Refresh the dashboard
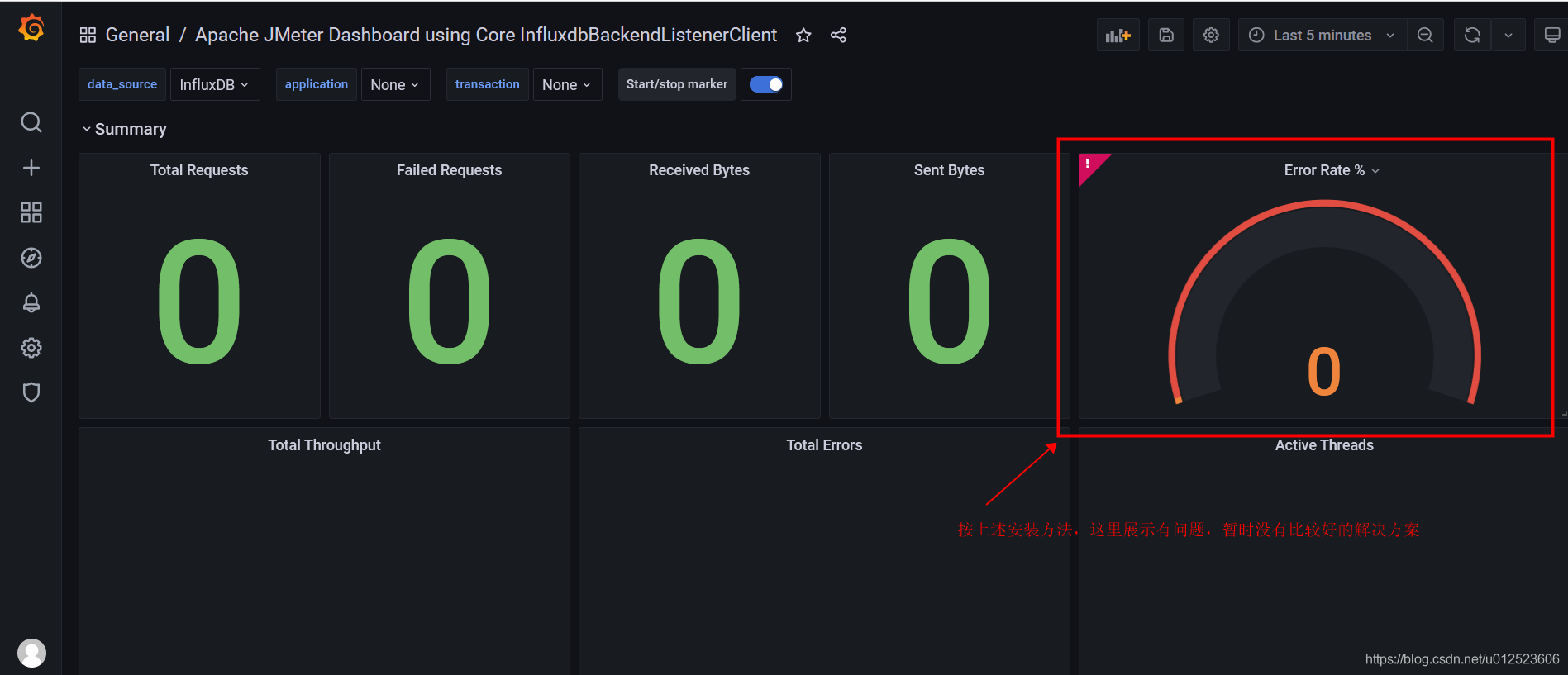Screen dimensions: 1568x675 coord(1472,35)
